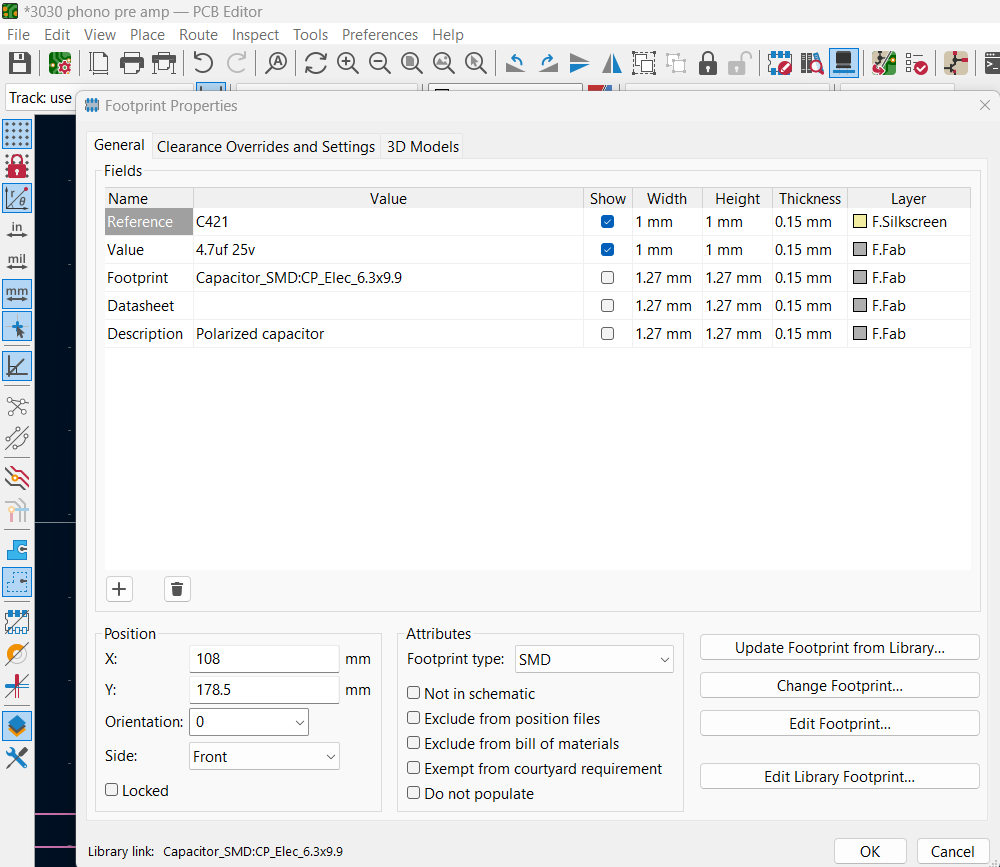This screenshot has height=867, width=1000.
Task: Open the Footprint Editor icon
Action: pos(779,63)
